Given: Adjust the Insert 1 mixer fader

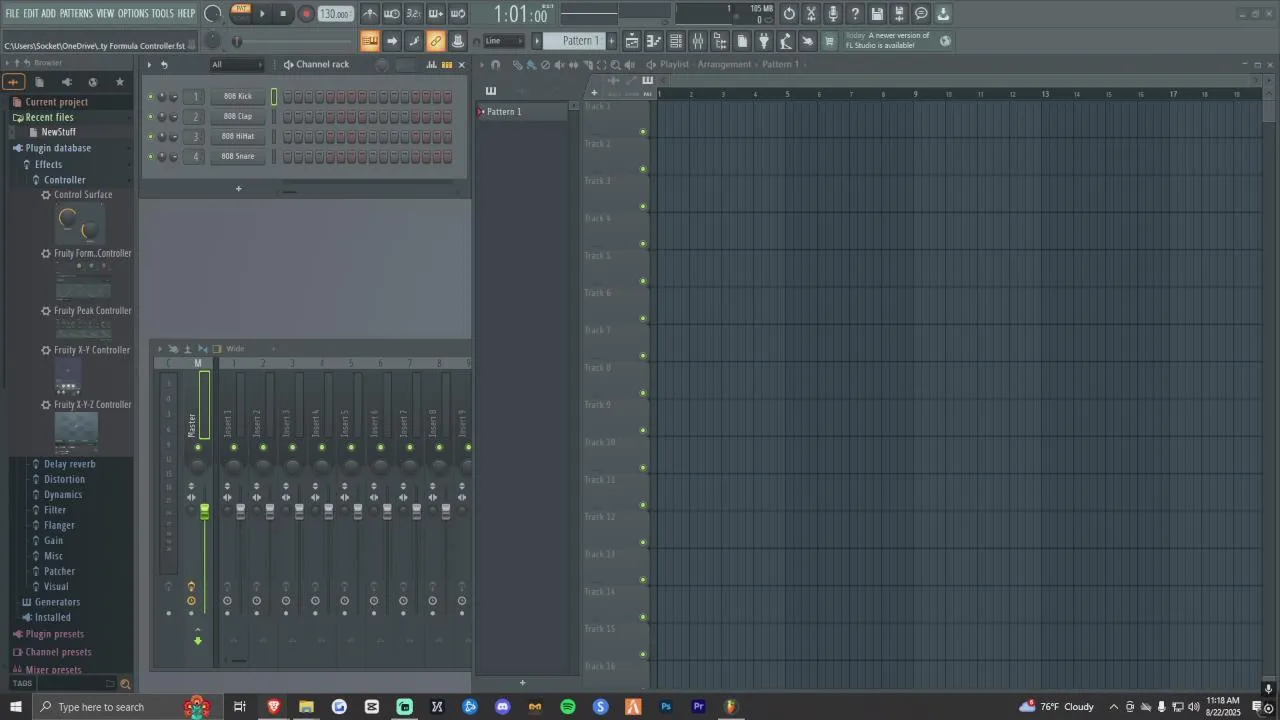Looking at the screenshot, I should (240, 511).
